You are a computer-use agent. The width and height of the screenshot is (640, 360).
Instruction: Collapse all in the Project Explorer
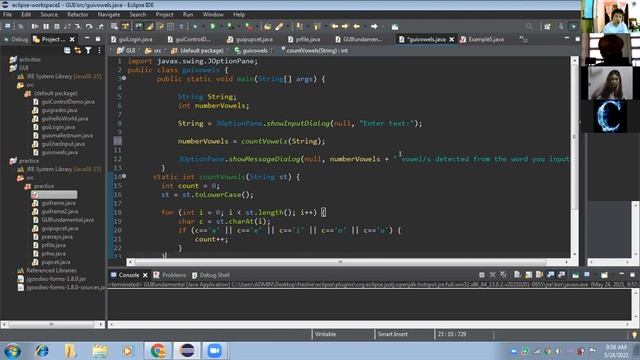[x=67, y=51]
